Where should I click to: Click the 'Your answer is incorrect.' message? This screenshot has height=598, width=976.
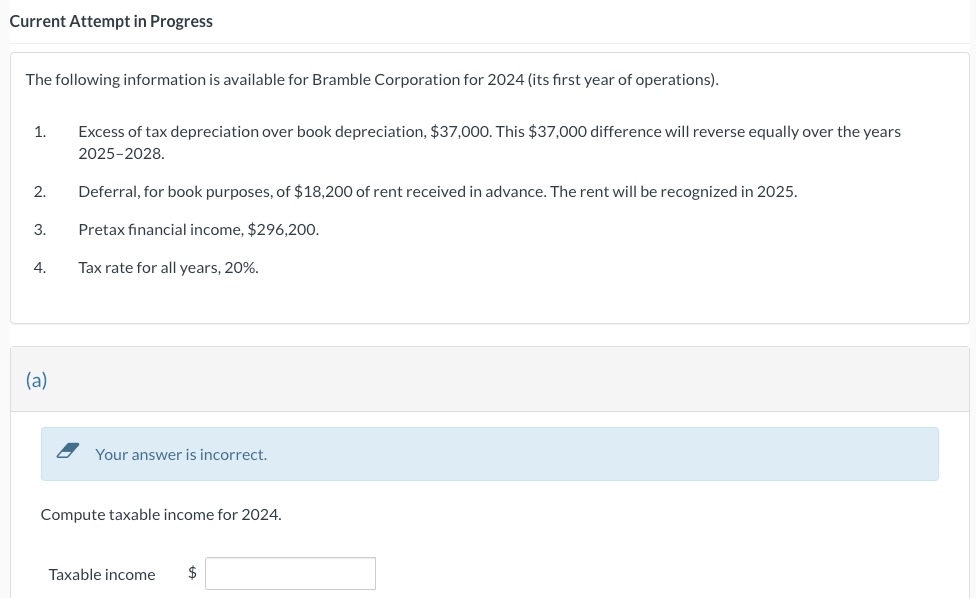point(181,454)
